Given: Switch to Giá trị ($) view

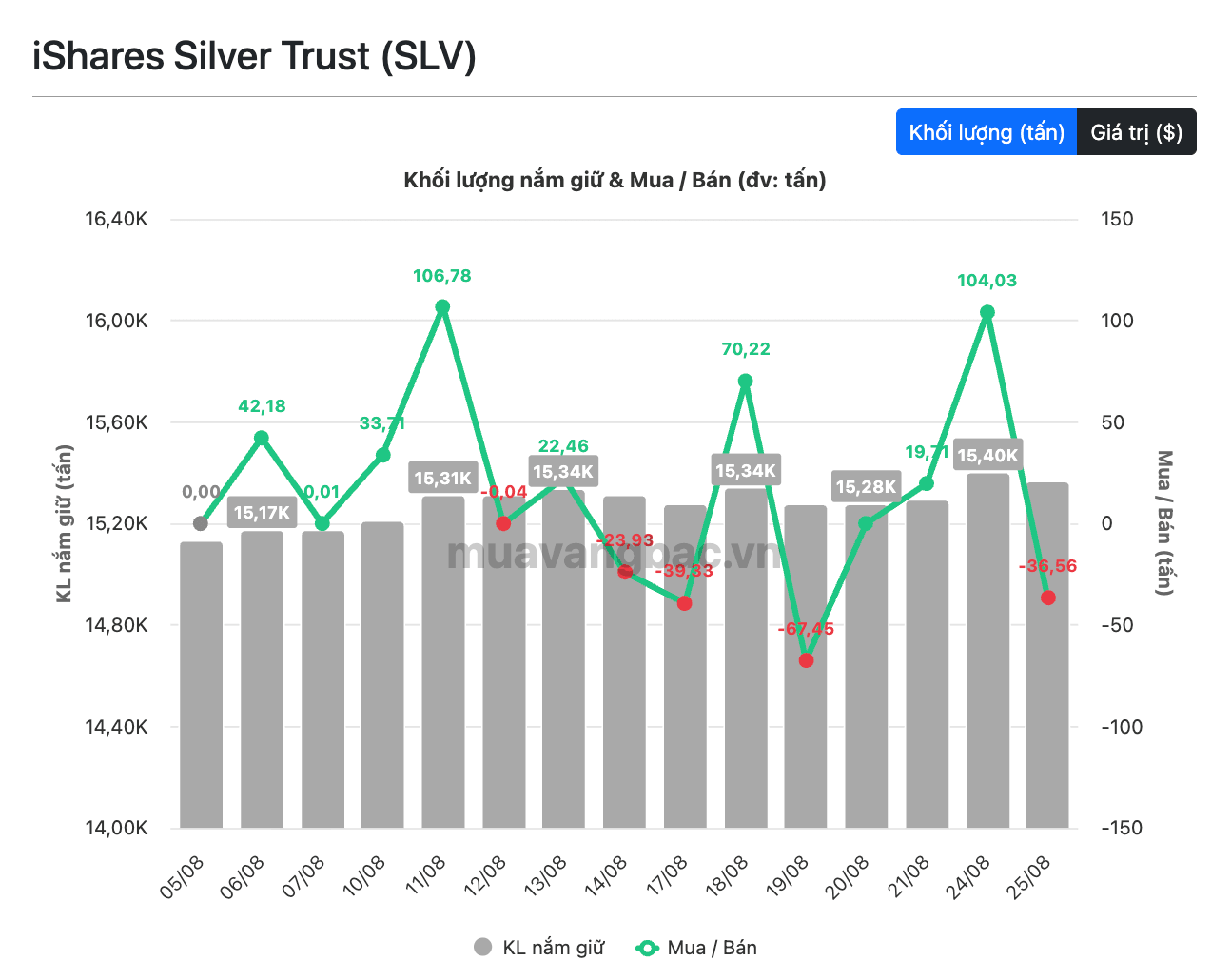Looking at the screenshot, I should 1137,132.
